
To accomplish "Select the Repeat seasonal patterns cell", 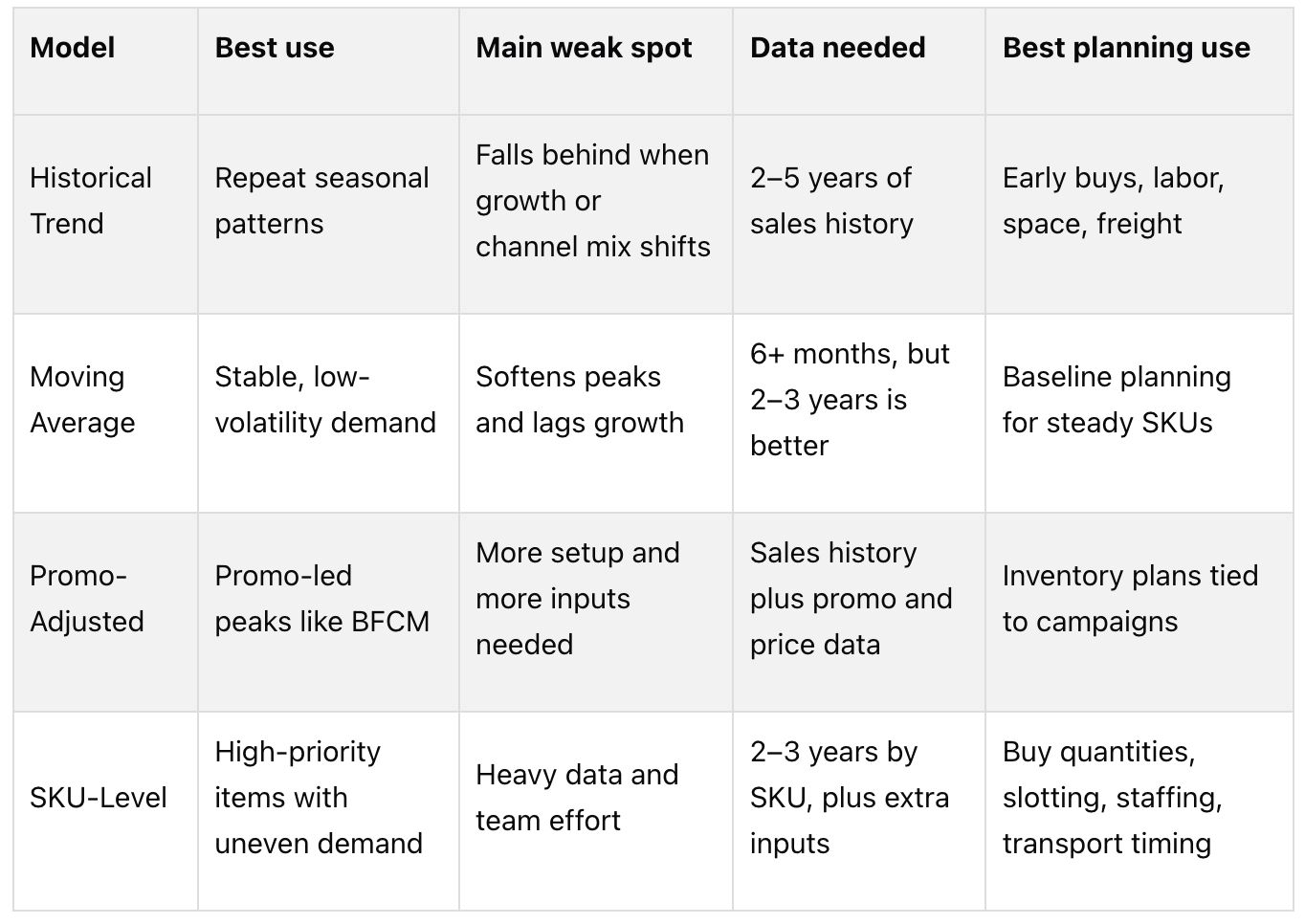I will point(328,214).
